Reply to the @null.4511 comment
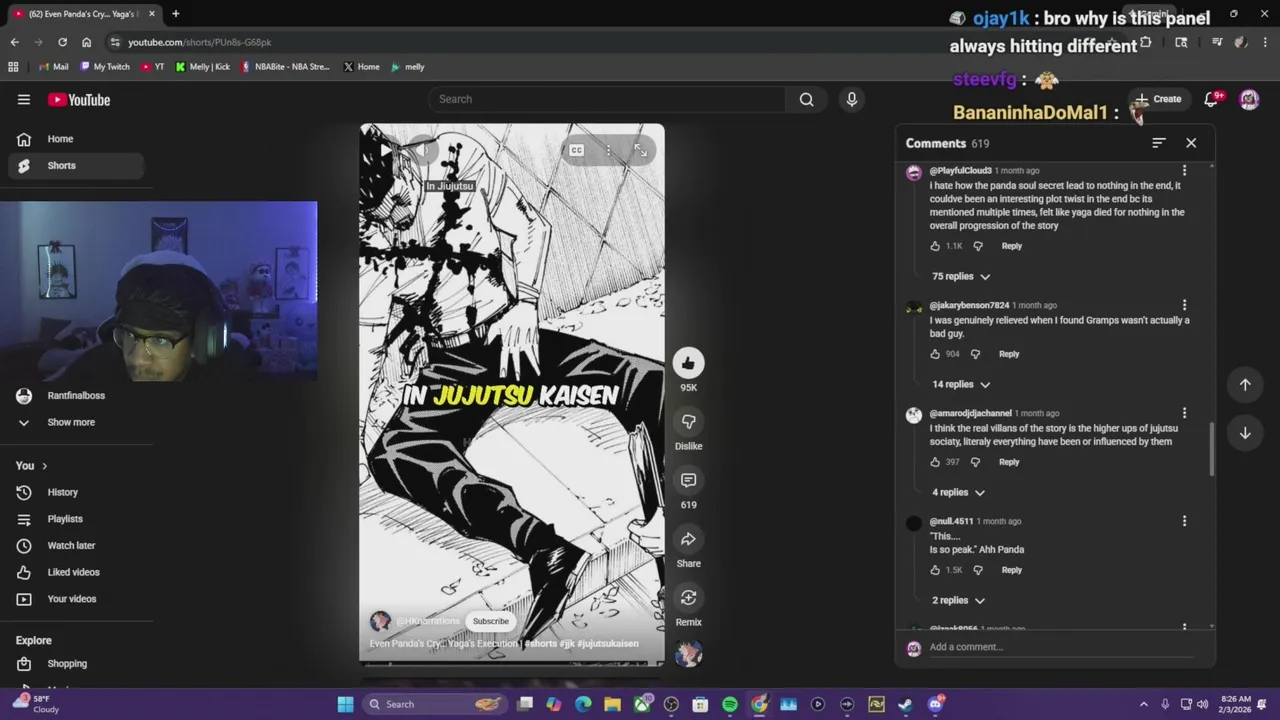The image size is (1280, 720). tap(1012, 570)
